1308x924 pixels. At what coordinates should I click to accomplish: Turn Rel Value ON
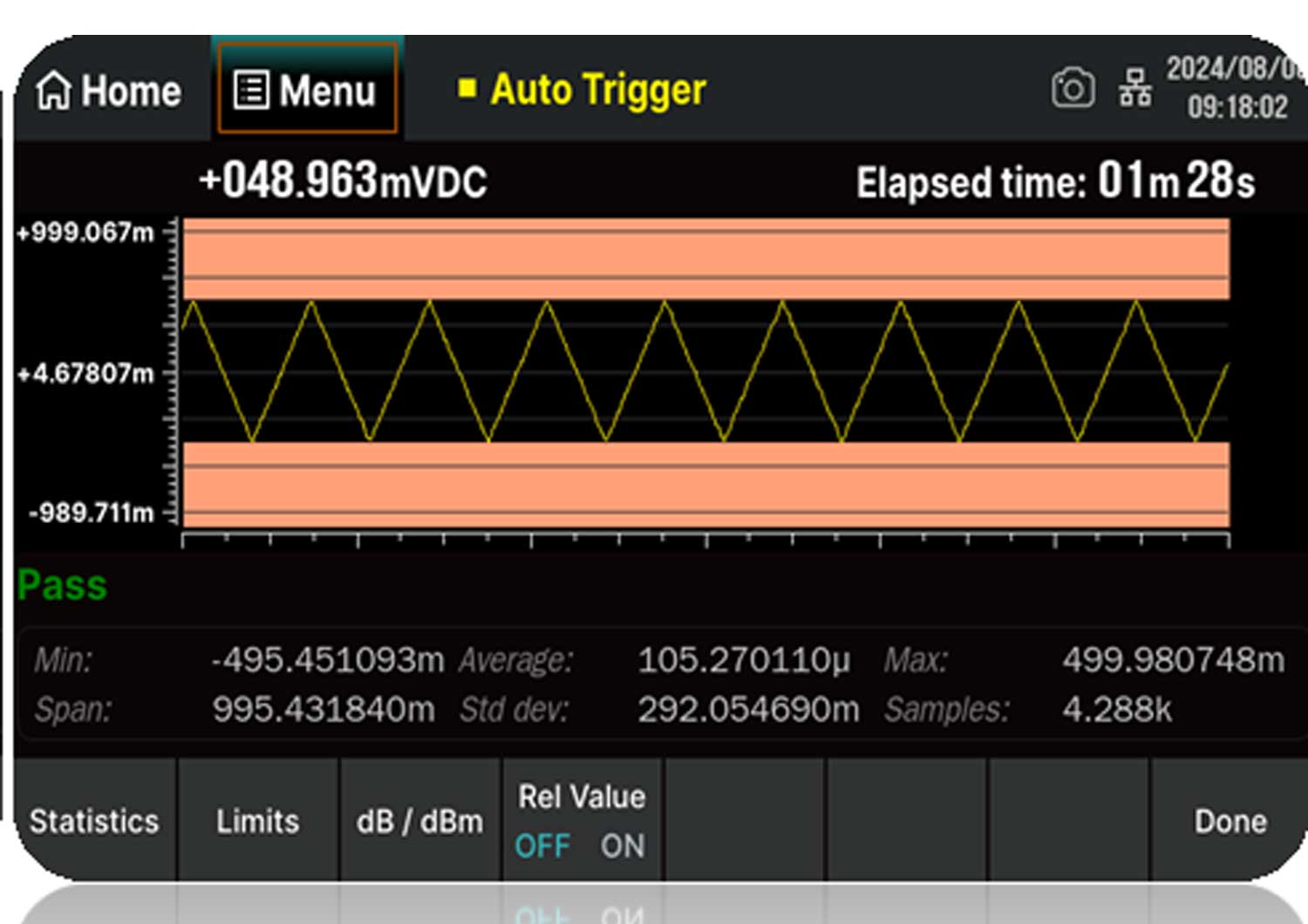[623, 846]
